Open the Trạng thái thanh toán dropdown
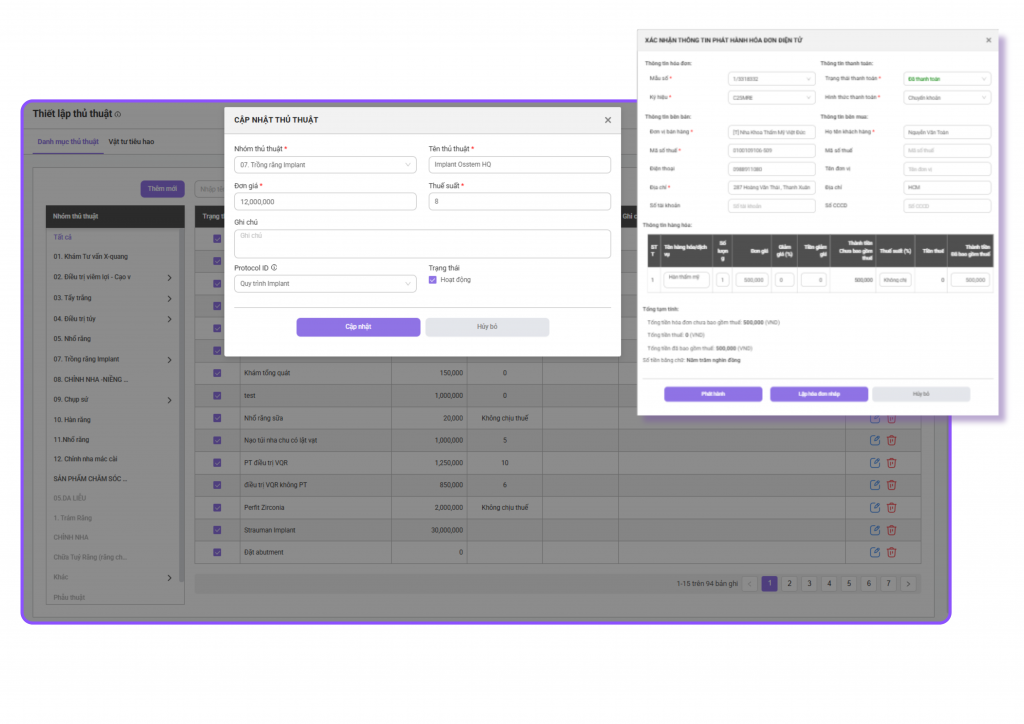 [946, 78]
